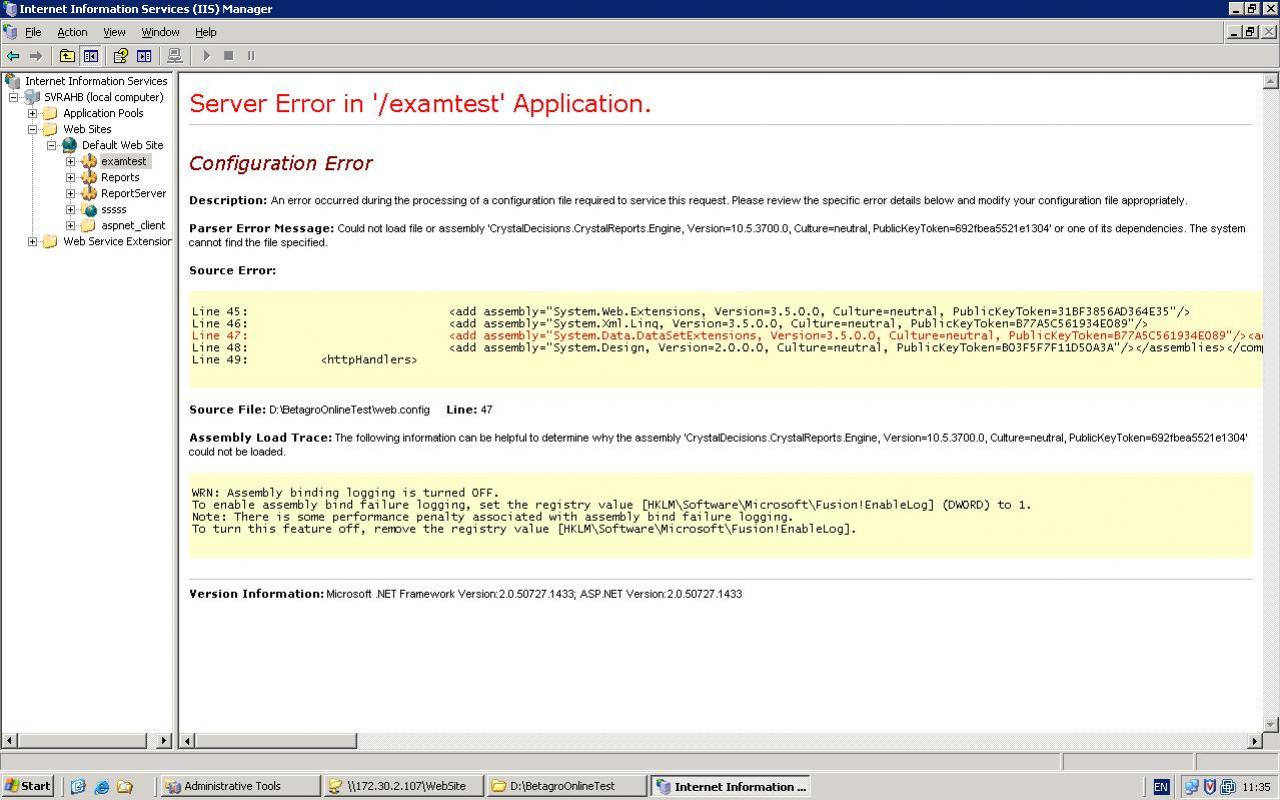Viewport: 1280px width, 800px height.
Task: Click the Properties/Help toolbar icon
Action: tap(121, 56)
